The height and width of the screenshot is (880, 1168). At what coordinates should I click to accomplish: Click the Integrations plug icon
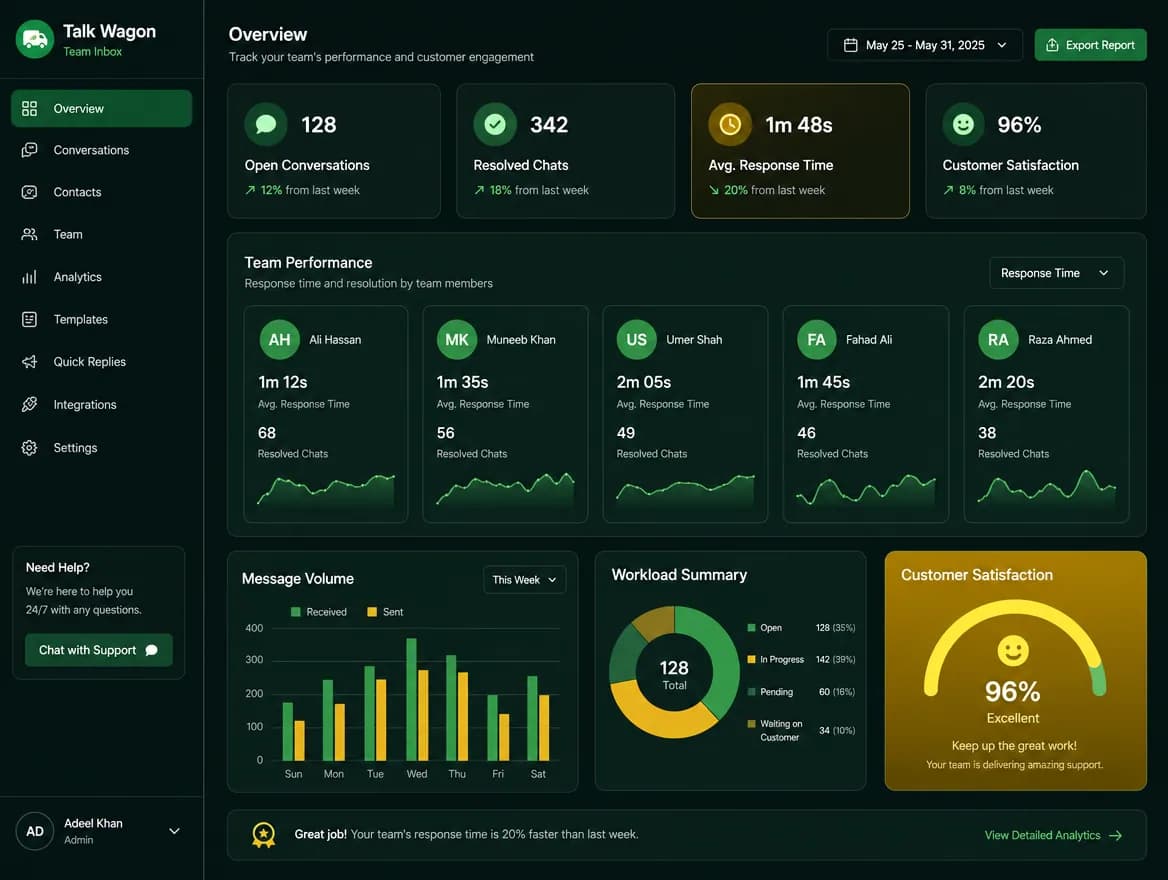tap(29, 405)
